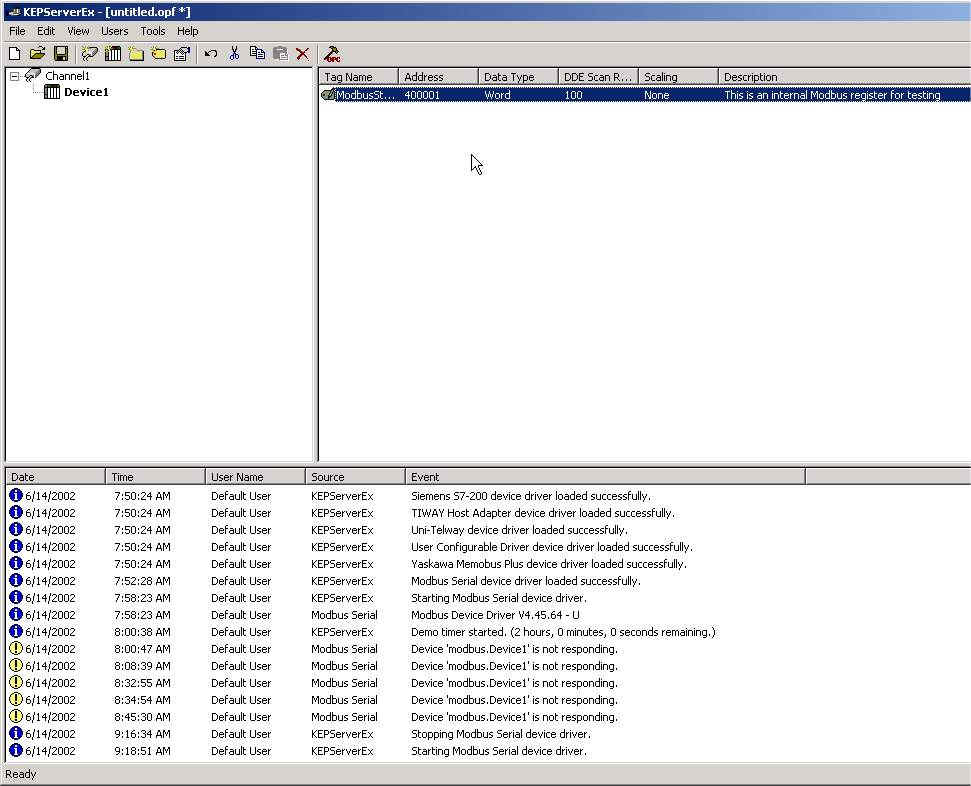
Task: Click the Open Project folder icon
Action: [37, 54]
